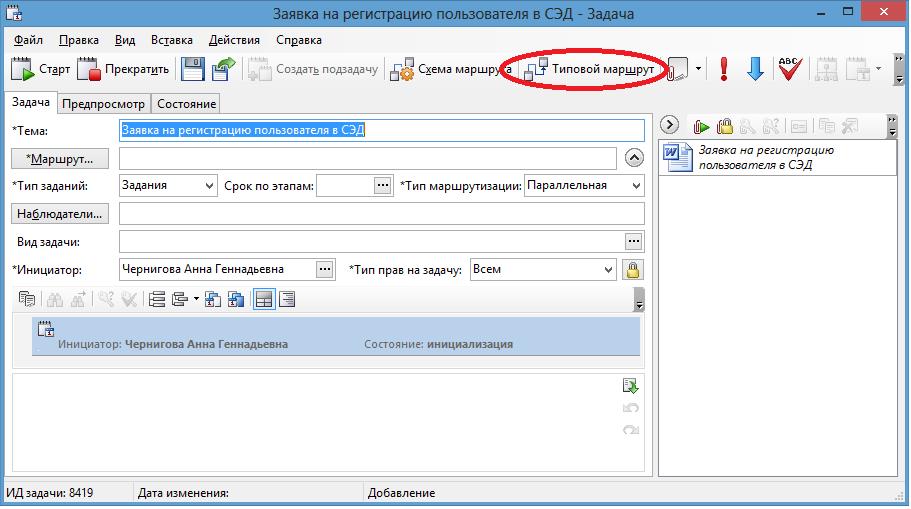The width and height of the screenshot is (911, 509).
Task: Click the Наблюдатели... button
Action: (61, 214)
